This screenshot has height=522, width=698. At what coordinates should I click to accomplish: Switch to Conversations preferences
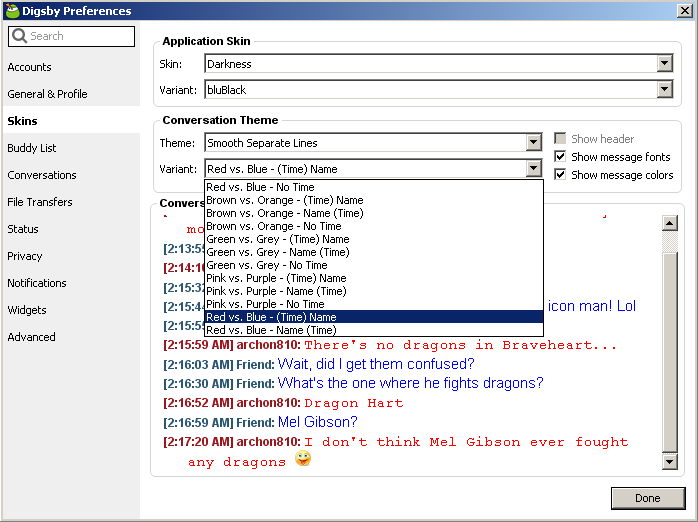click(x=71, y=175)
